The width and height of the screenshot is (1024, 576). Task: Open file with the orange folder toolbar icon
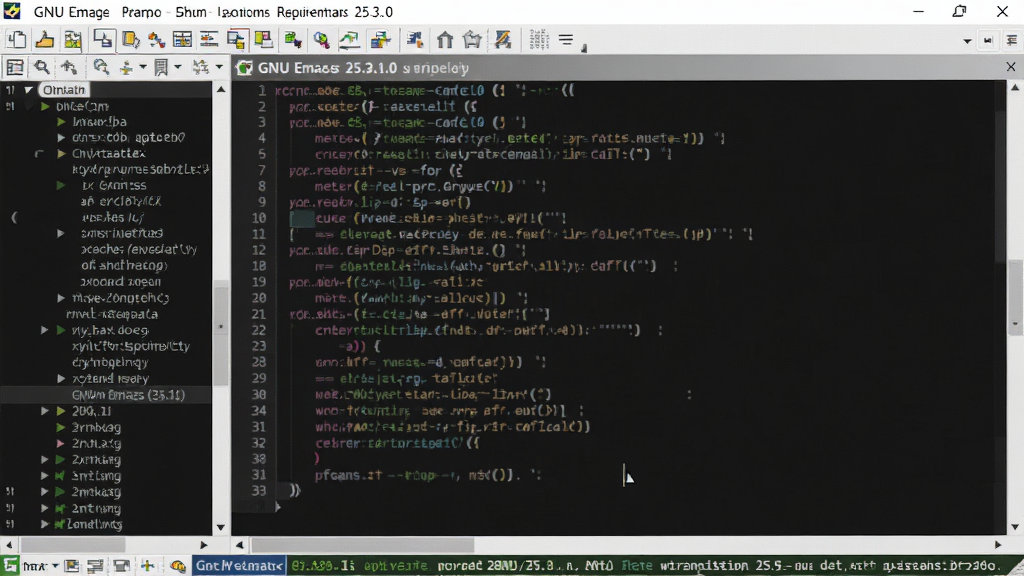pyautogui.click(x=44, y=40)
